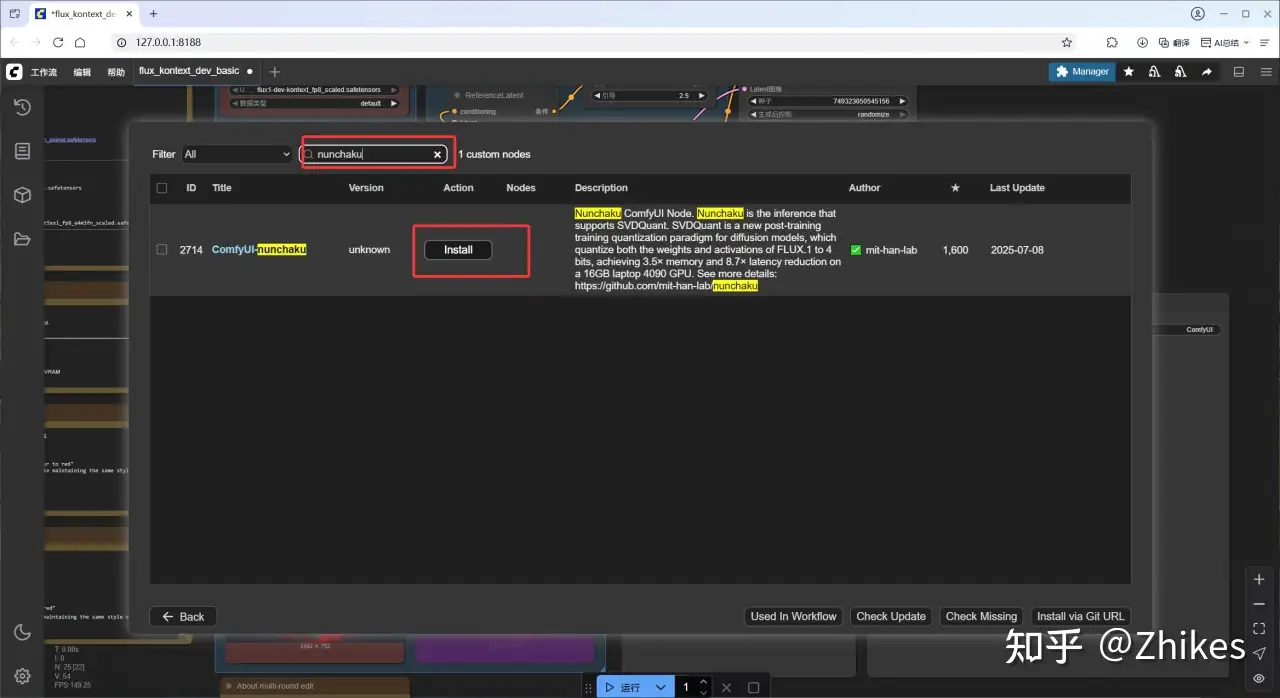Toggle the bottom panel icon
This screenshot has width=1280, height=698.
1239,72
